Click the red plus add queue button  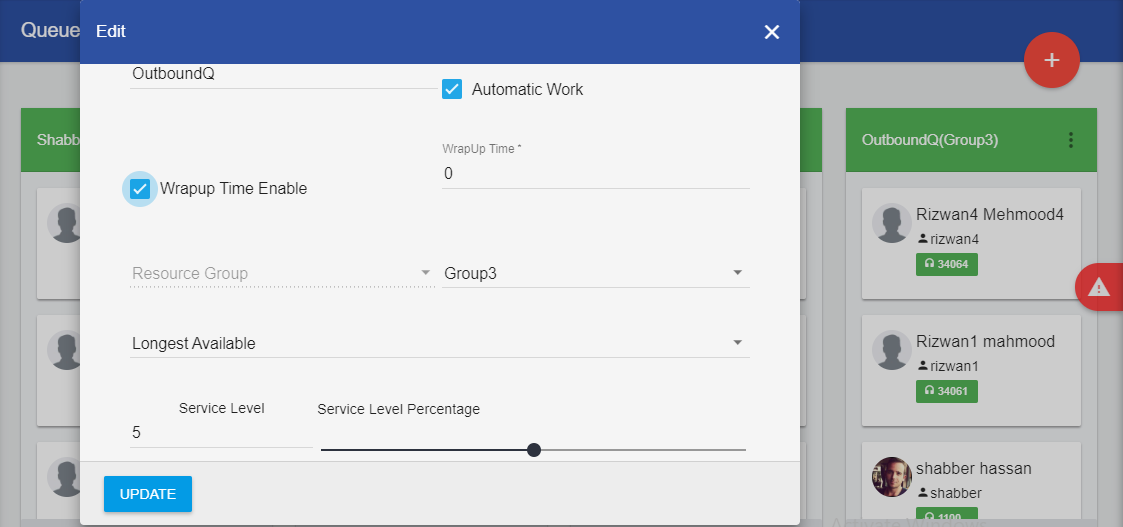tap(1051, 60)
